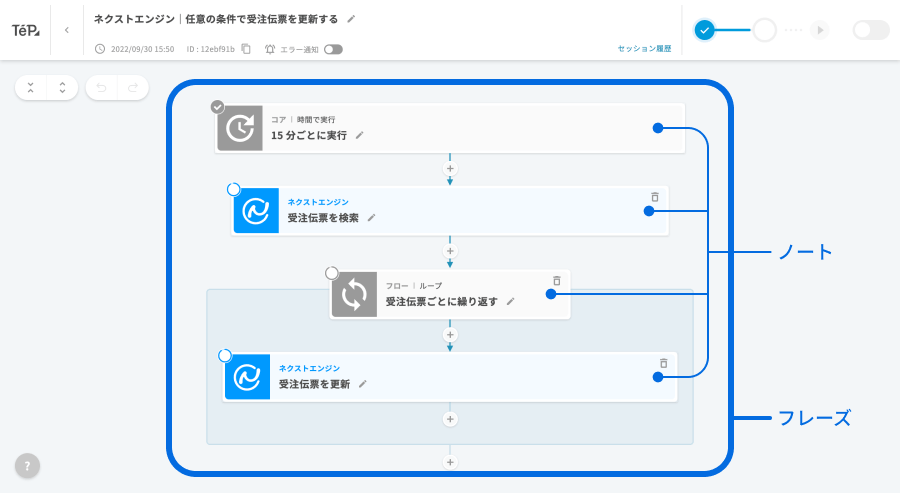Open help with the question mark button
Image resolution: width=900 pixels, height=493 pixels.
tap(27, 465)
